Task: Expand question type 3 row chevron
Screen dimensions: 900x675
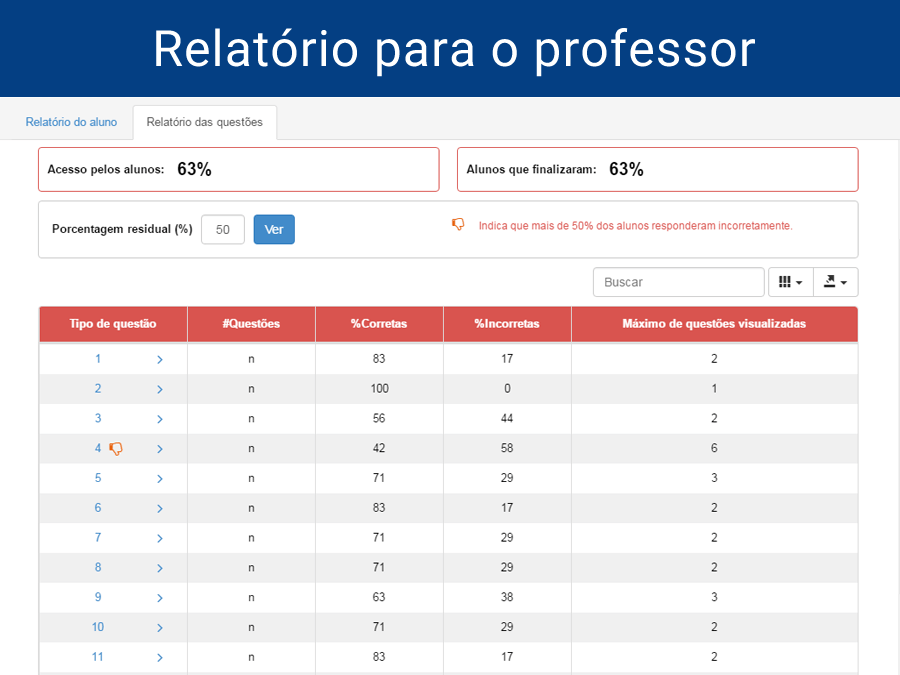Action: [x=160, y=419]
